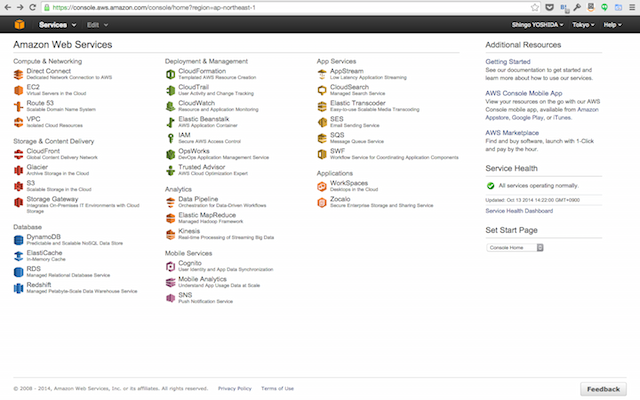Viewport: 640px width, 400px height.
Task: Open the Console Home start page dropdown
Action: tap(515, 247)
